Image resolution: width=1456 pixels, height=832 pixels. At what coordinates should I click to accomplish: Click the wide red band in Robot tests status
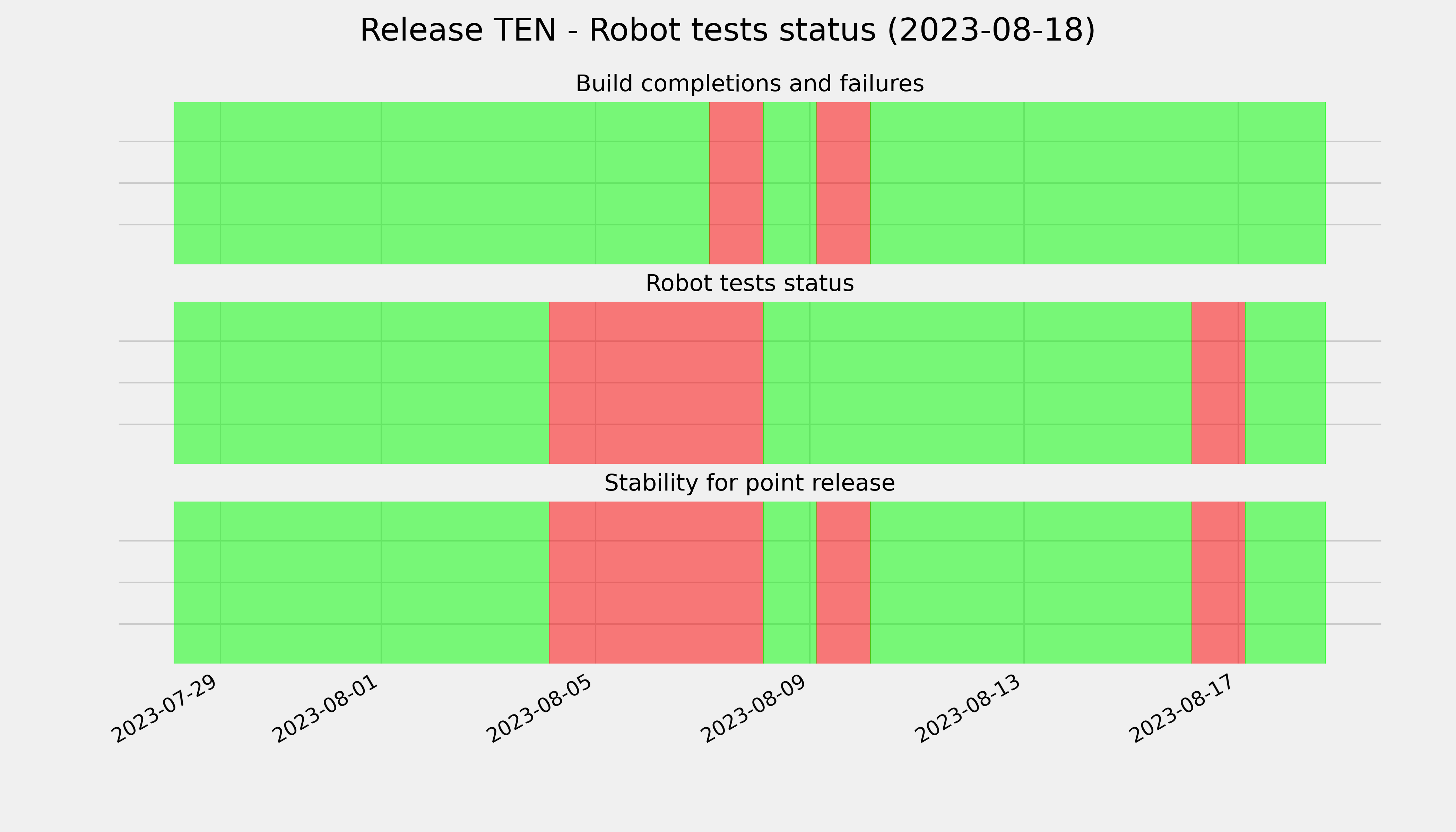tap(656, 383)
